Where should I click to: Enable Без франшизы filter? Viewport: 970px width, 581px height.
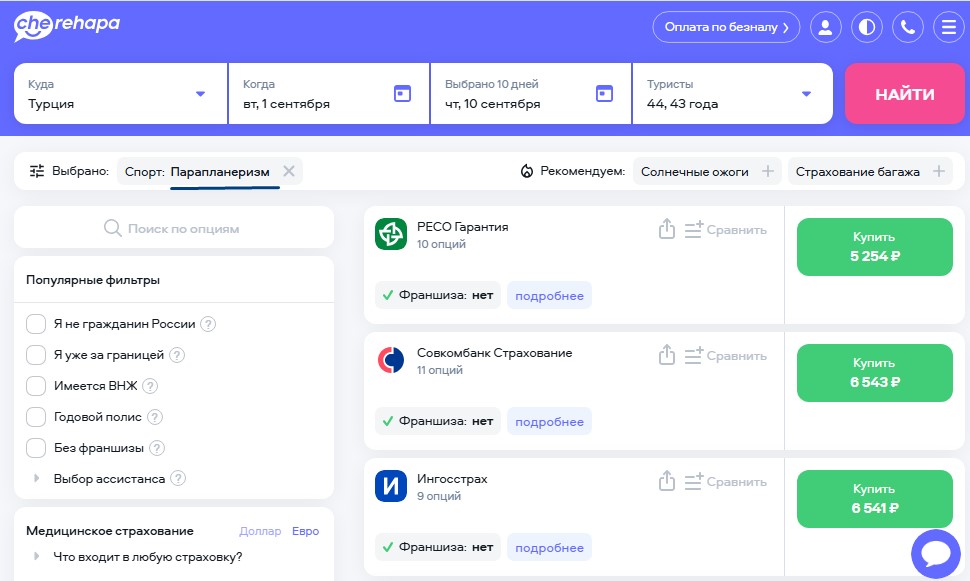coord(36,448)
